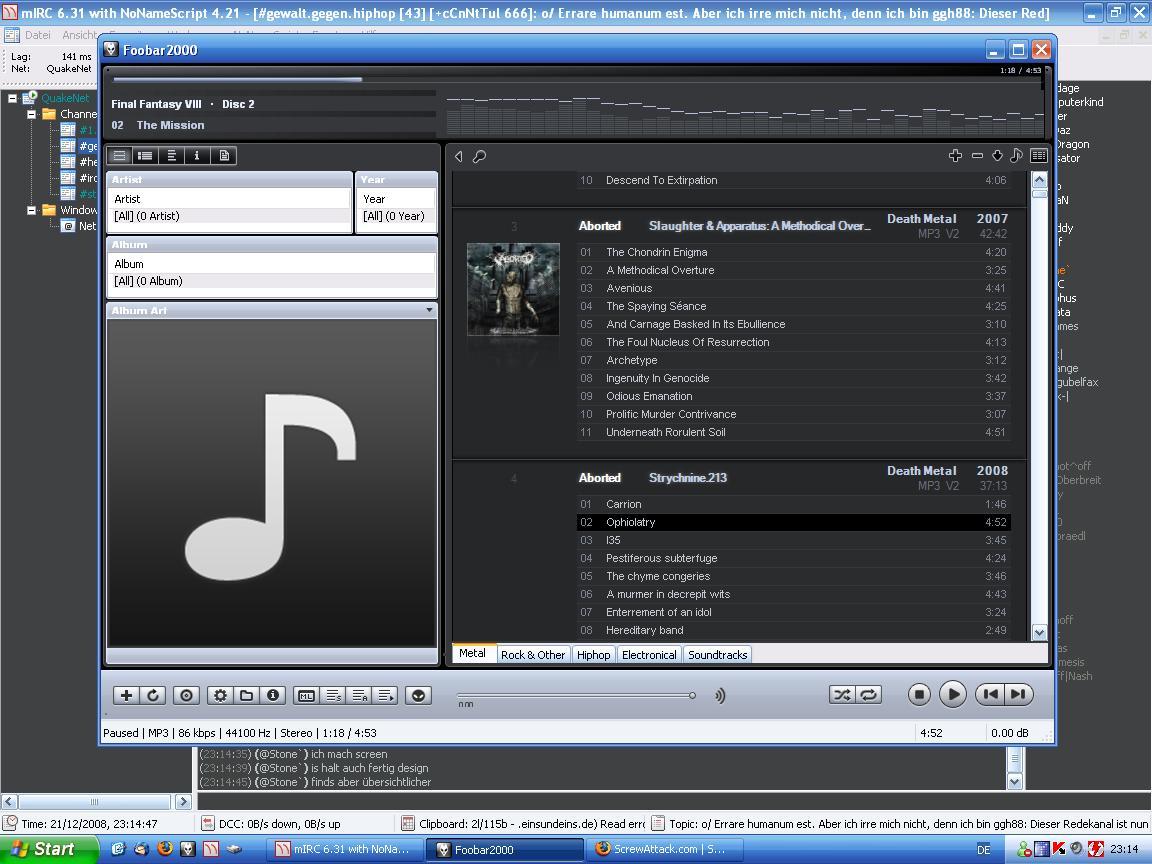
Task: Click the small 'i' info icon above Artist panel
Action: (x=197, y=156)
